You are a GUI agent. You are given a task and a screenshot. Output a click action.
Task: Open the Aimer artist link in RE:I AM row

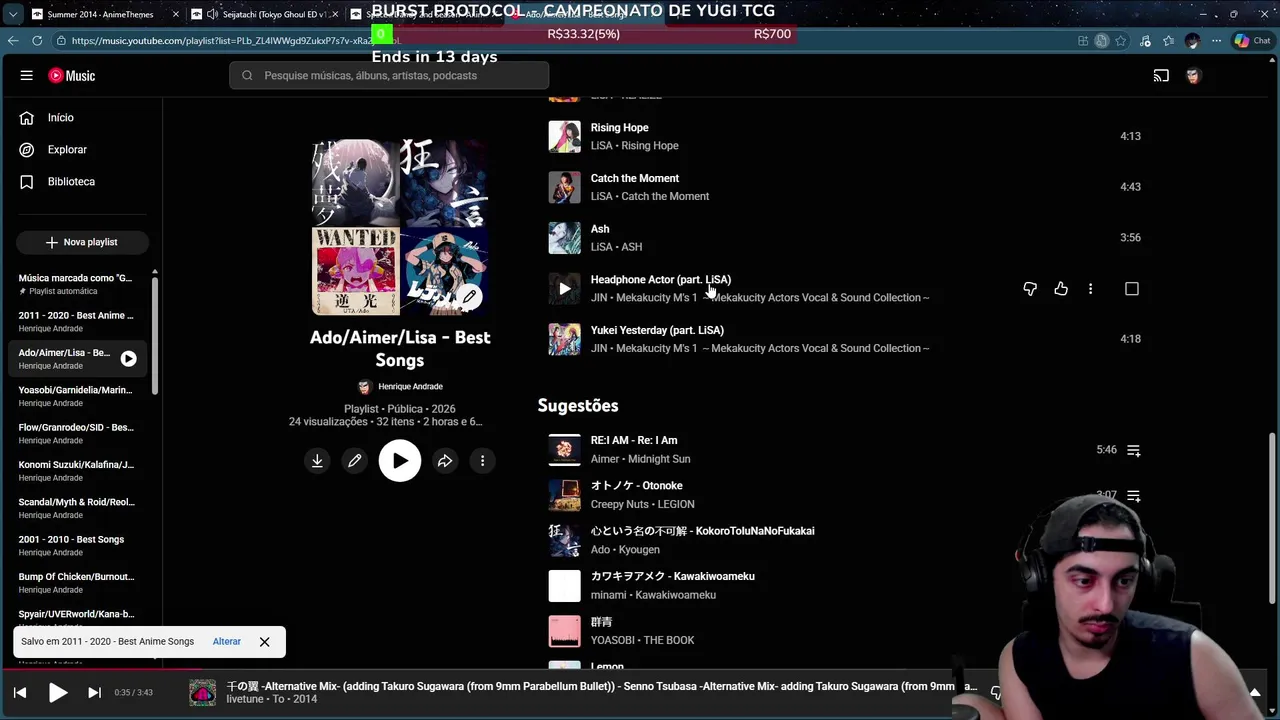coord(604,460)
